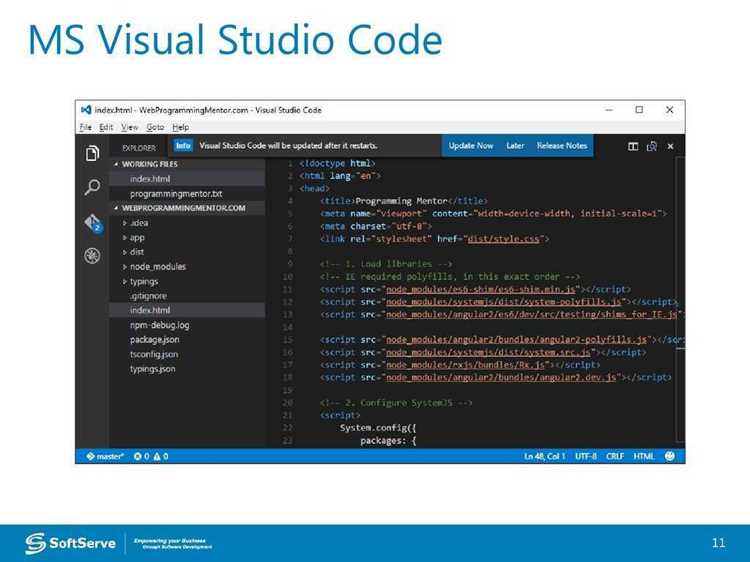This screenshot has width=750, height=562.
Task: Click the open preview icon beside split editor
Action: (x=651, y=146)
